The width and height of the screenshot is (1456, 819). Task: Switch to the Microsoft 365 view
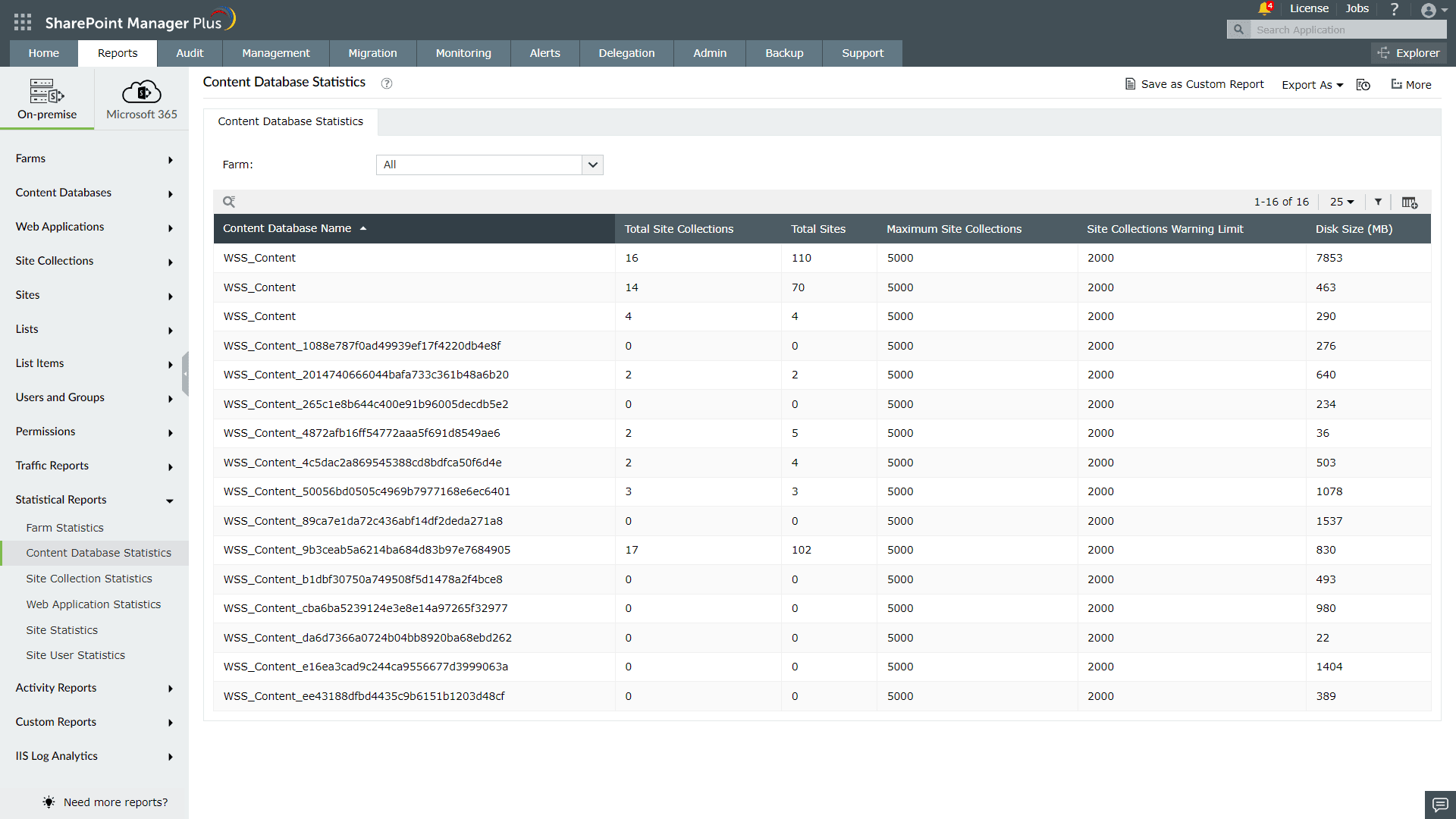point(142,99)
